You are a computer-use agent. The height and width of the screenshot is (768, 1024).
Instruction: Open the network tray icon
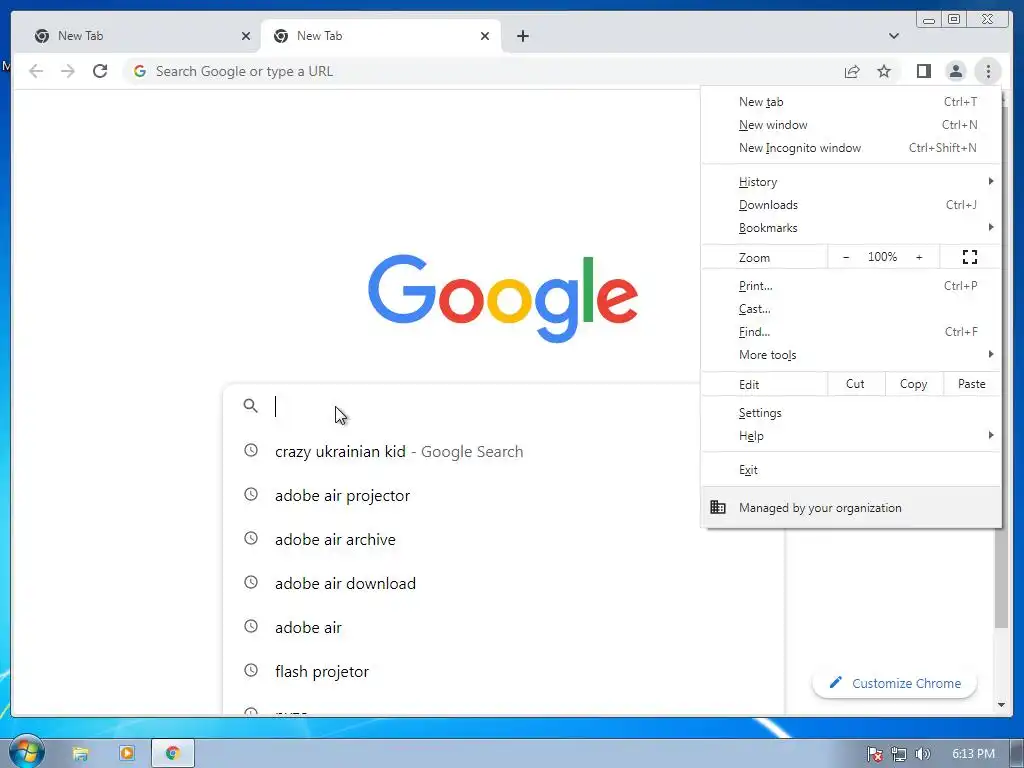899,754
